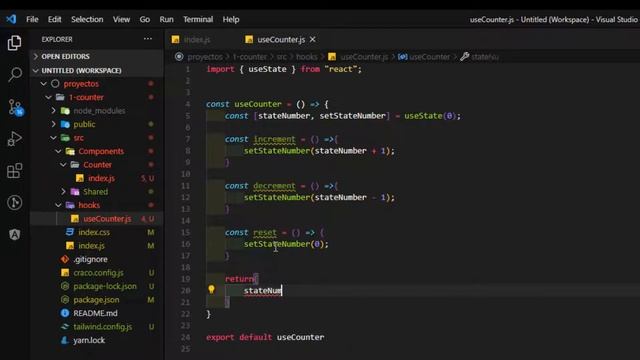Open the Explorer view in activity bar
This screenshot has height=360, width=640.
tap(15, 43)
